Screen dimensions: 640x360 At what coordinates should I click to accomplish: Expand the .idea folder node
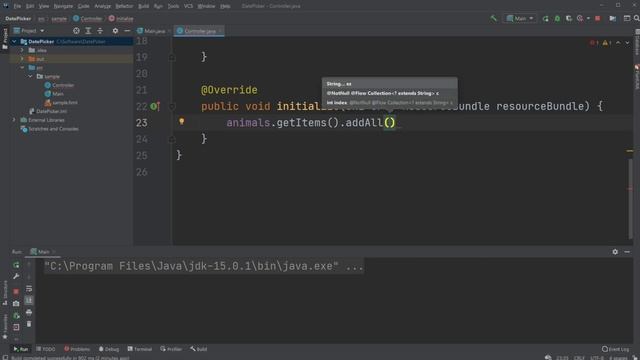coord(22,50)
